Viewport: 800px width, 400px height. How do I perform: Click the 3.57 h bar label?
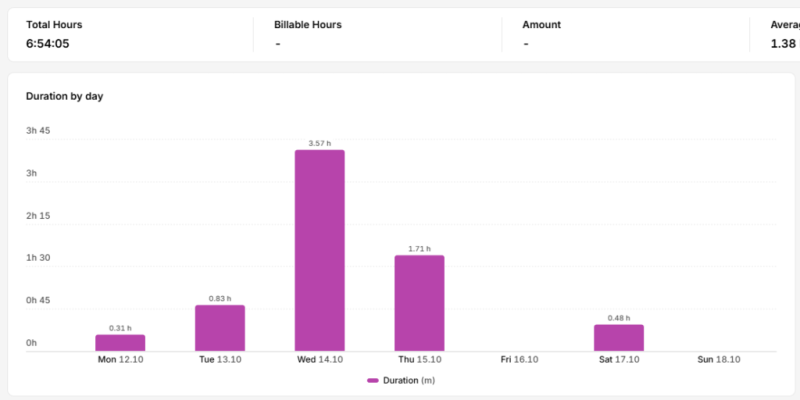point(319,143)
